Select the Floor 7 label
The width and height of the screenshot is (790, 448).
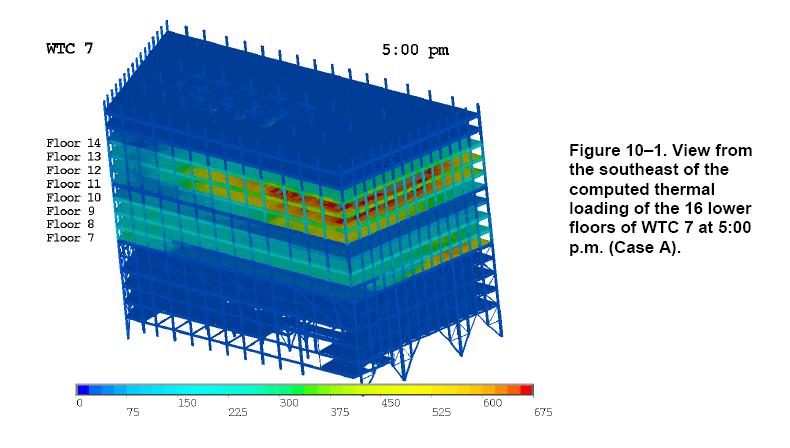pos(71,238)
